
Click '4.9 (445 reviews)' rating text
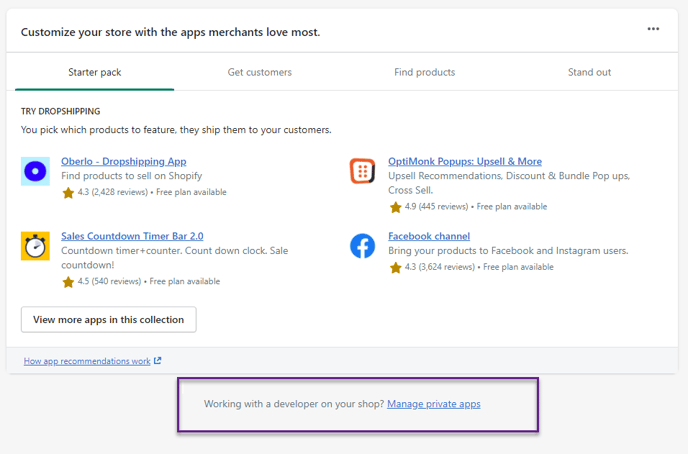(437, 207)
